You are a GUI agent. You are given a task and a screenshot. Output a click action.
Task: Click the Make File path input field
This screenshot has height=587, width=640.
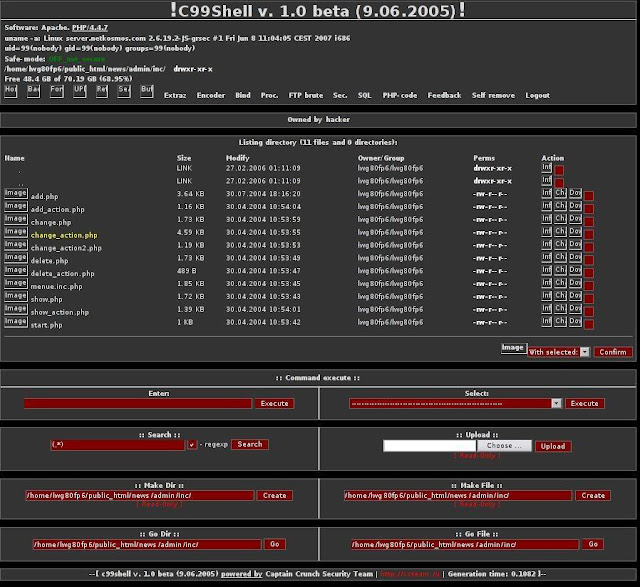[x=458, y=495]
